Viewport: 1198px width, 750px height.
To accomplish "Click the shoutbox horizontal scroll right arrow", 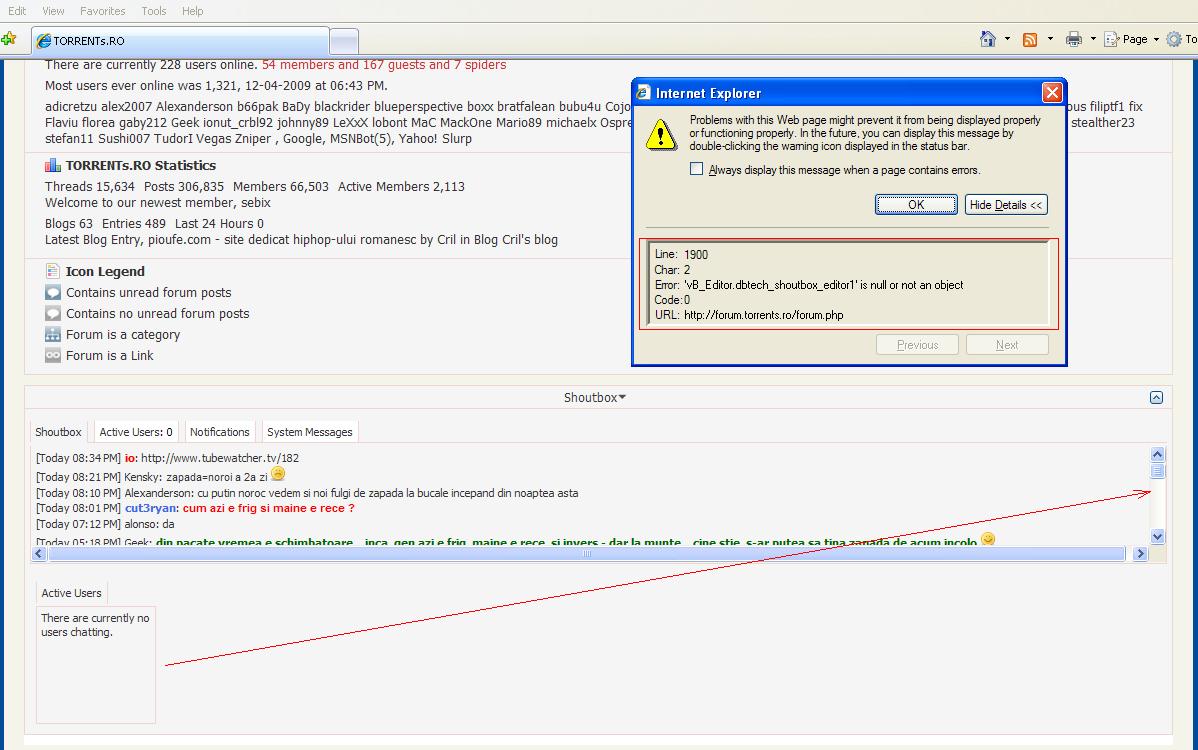I will (x=1141, y=554).
